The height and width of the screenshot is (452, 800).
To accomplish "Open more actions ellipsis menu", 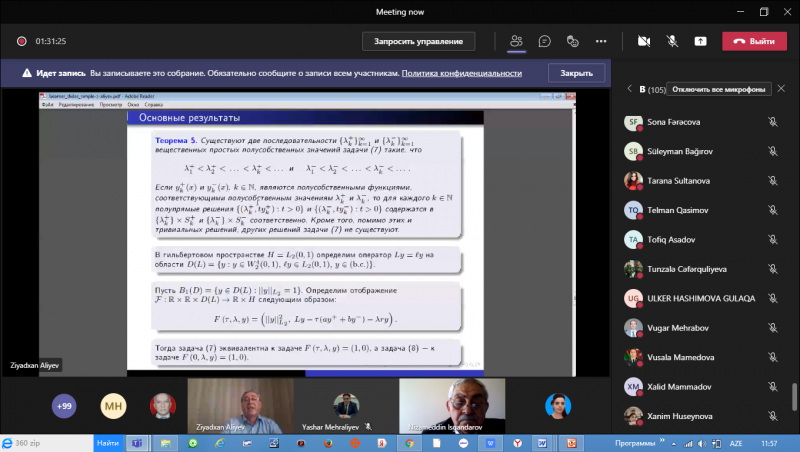I will [601, 41].
